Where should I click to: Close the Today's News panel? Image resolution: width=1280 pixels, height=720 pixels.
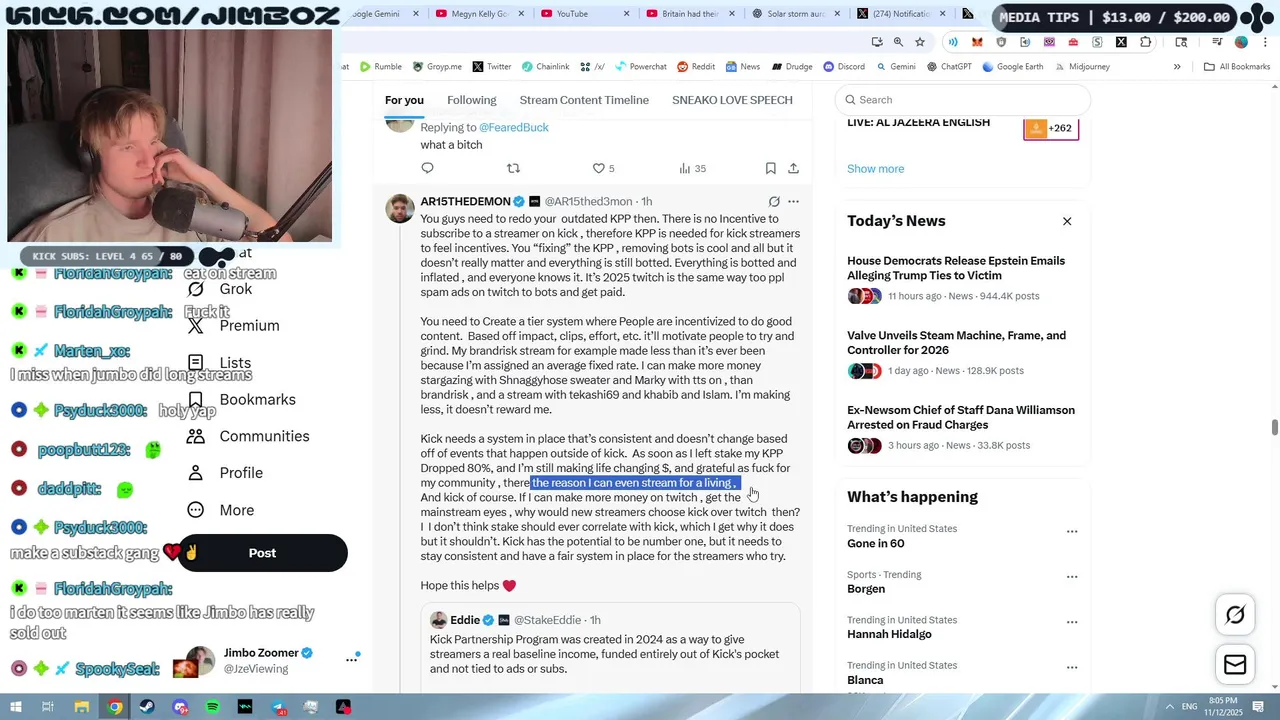pos(1067,221)
